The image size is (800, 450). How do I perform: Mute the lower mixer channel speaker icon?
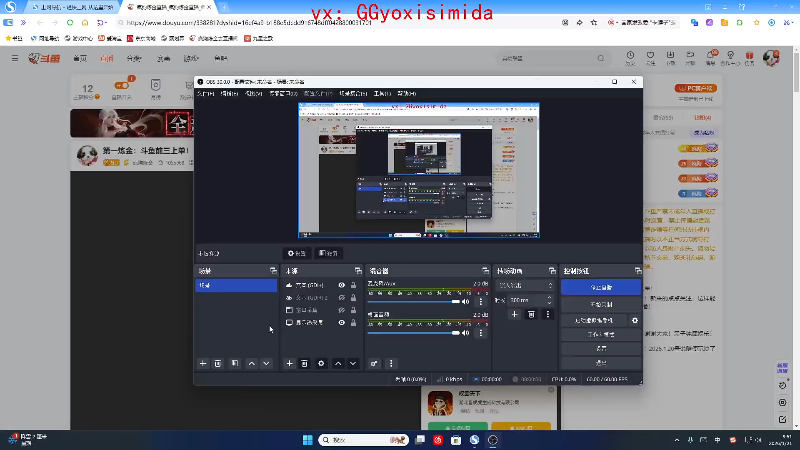[465, 333]
